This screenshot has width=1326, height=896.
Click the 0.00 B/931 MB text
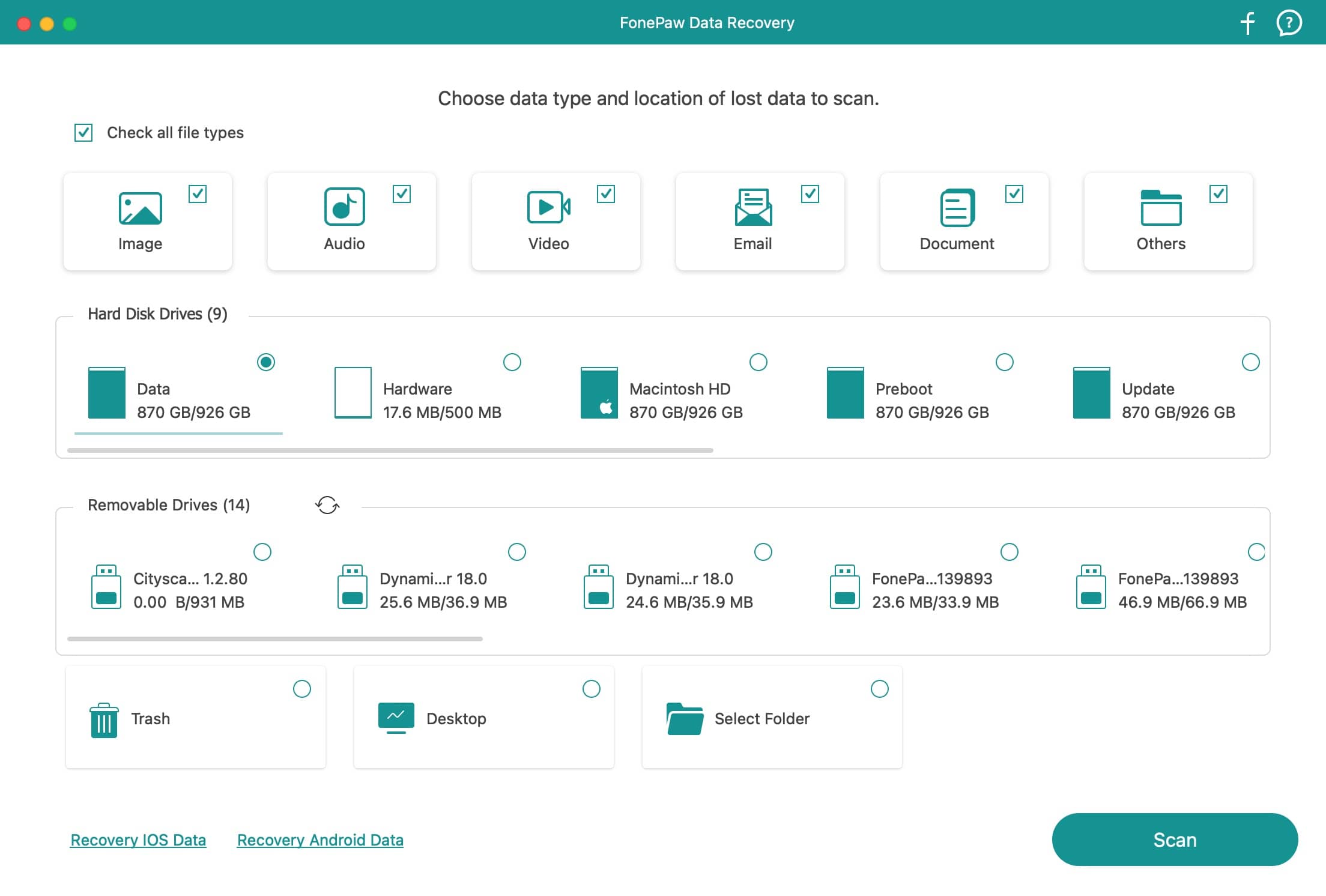pos(189,602)
